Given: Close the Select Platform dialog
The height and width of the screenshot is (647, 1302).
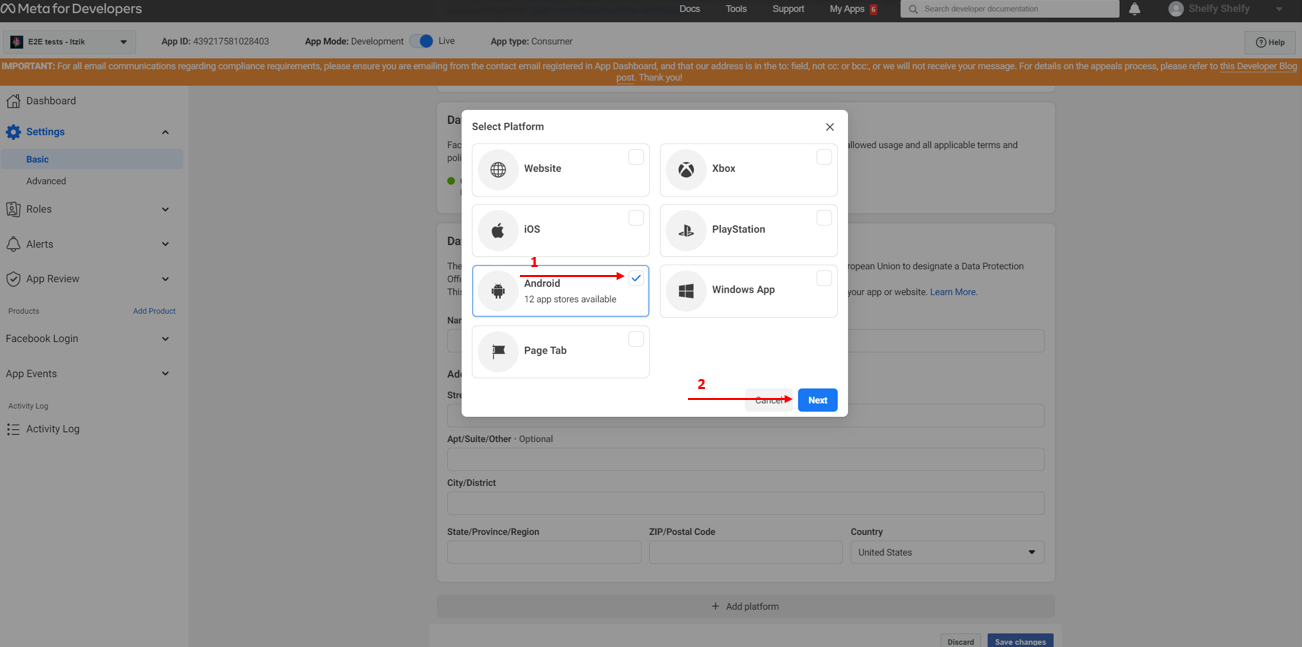Looking at the screenshot, I should click(829, 127).
